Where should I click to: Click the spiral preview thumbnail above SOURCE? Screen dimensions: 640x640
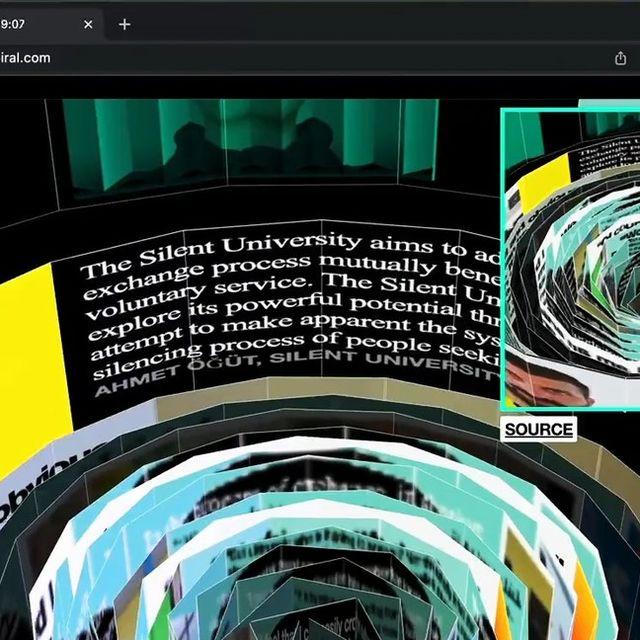tap(571, 260)
